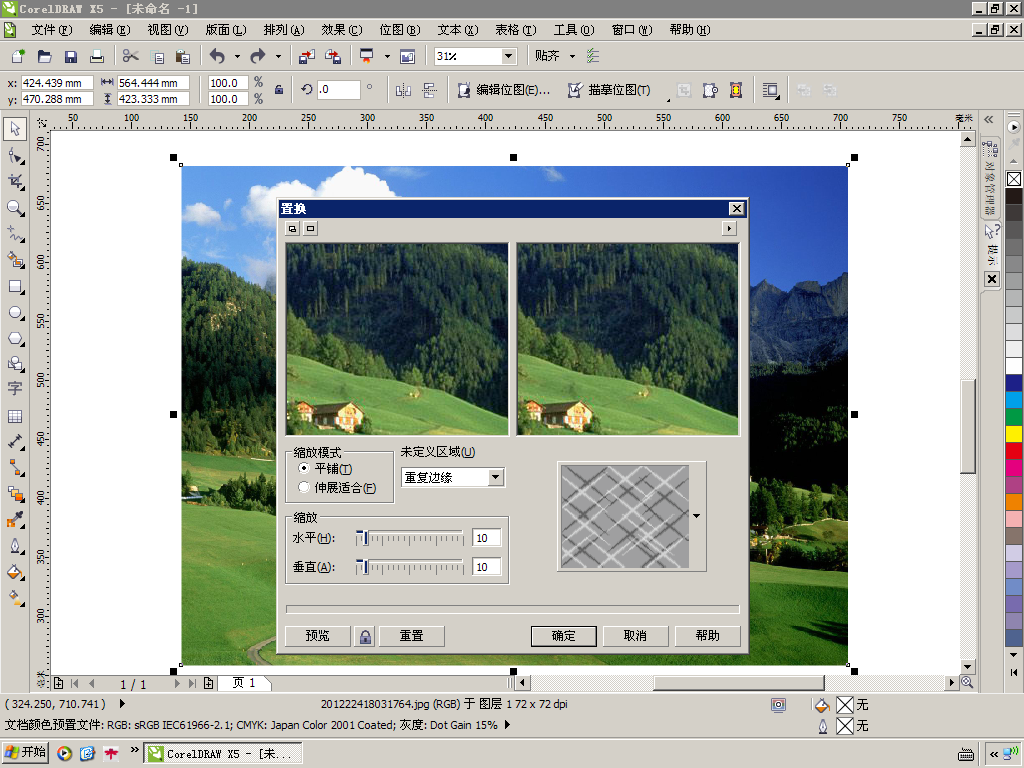This screenshot has width=1024, height=768.
Task: Paste from clipboard toolbar icon
Action: click(x=184, y=56)
